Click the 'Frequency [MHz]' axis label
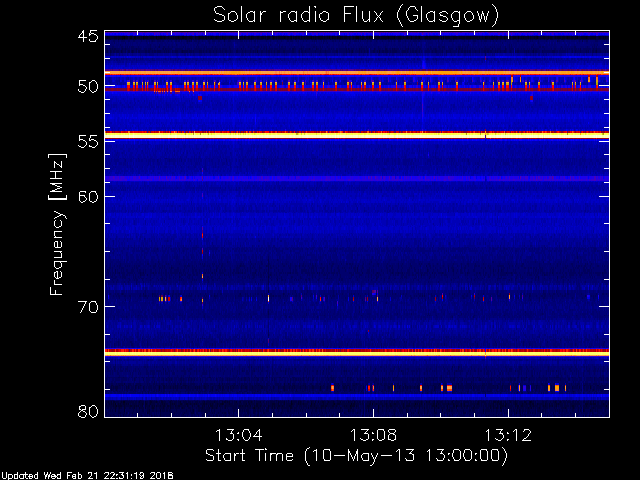Screen dimensions: 640x480 coord(57,224)
